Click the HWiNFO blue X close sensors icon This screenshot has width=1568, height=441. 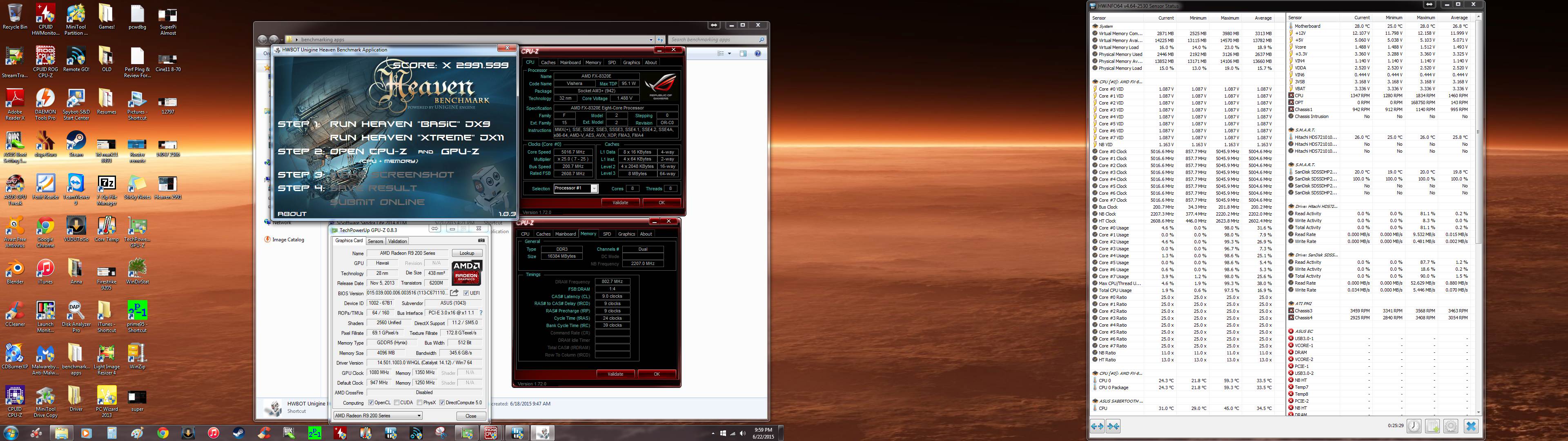[x=1471, y=426]
